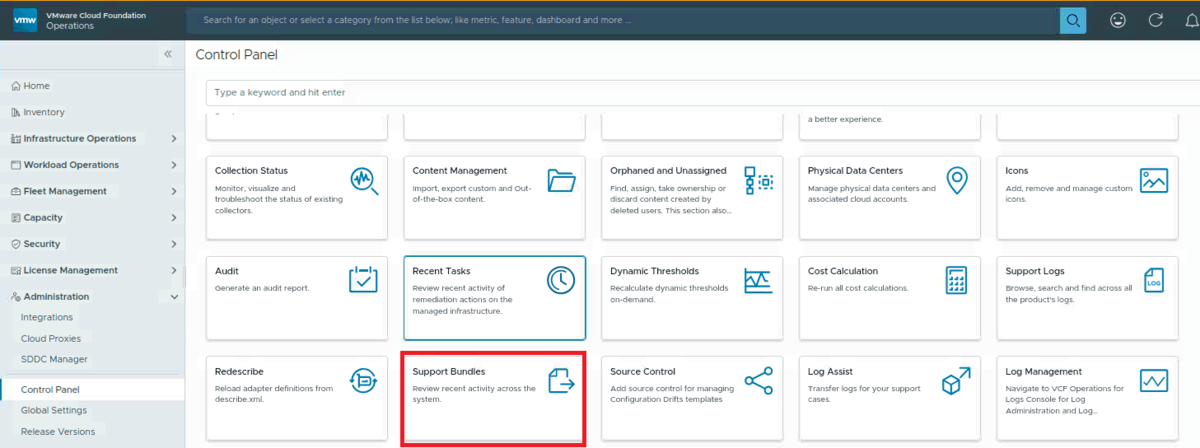Click the Security shield icon in sidebar

click(15, 244)
